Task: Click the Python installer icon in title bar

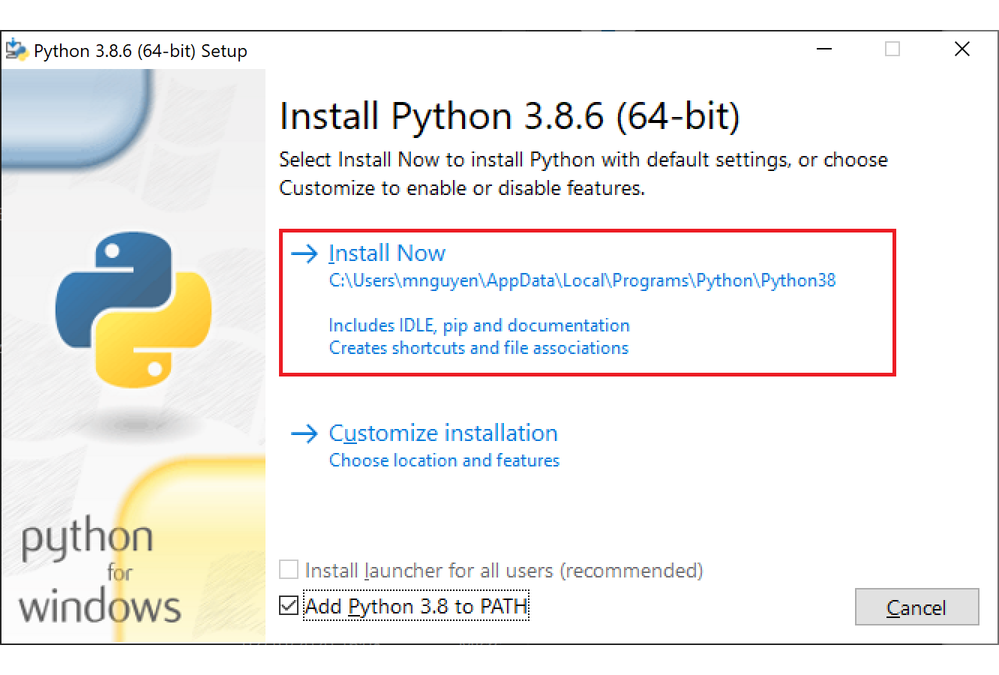Action: (17, 50)
